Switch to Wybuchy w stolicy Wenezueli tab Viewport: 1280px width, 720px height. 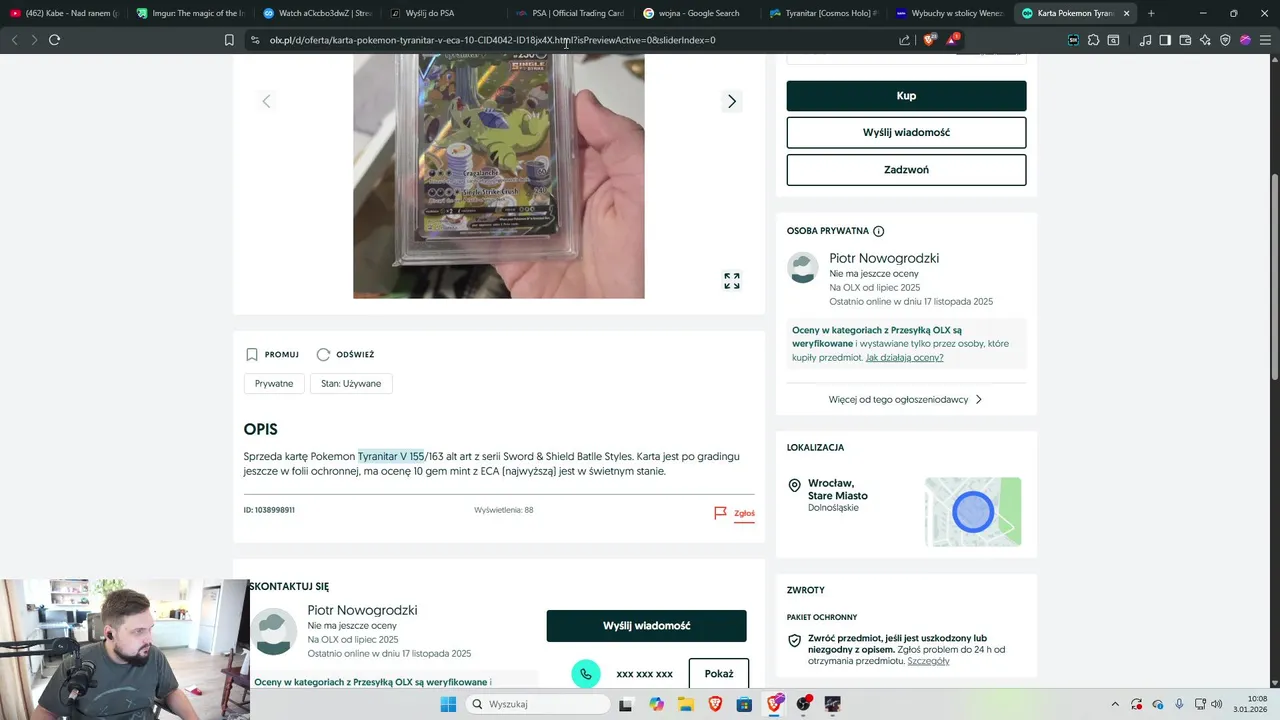[x=948, y=13]
